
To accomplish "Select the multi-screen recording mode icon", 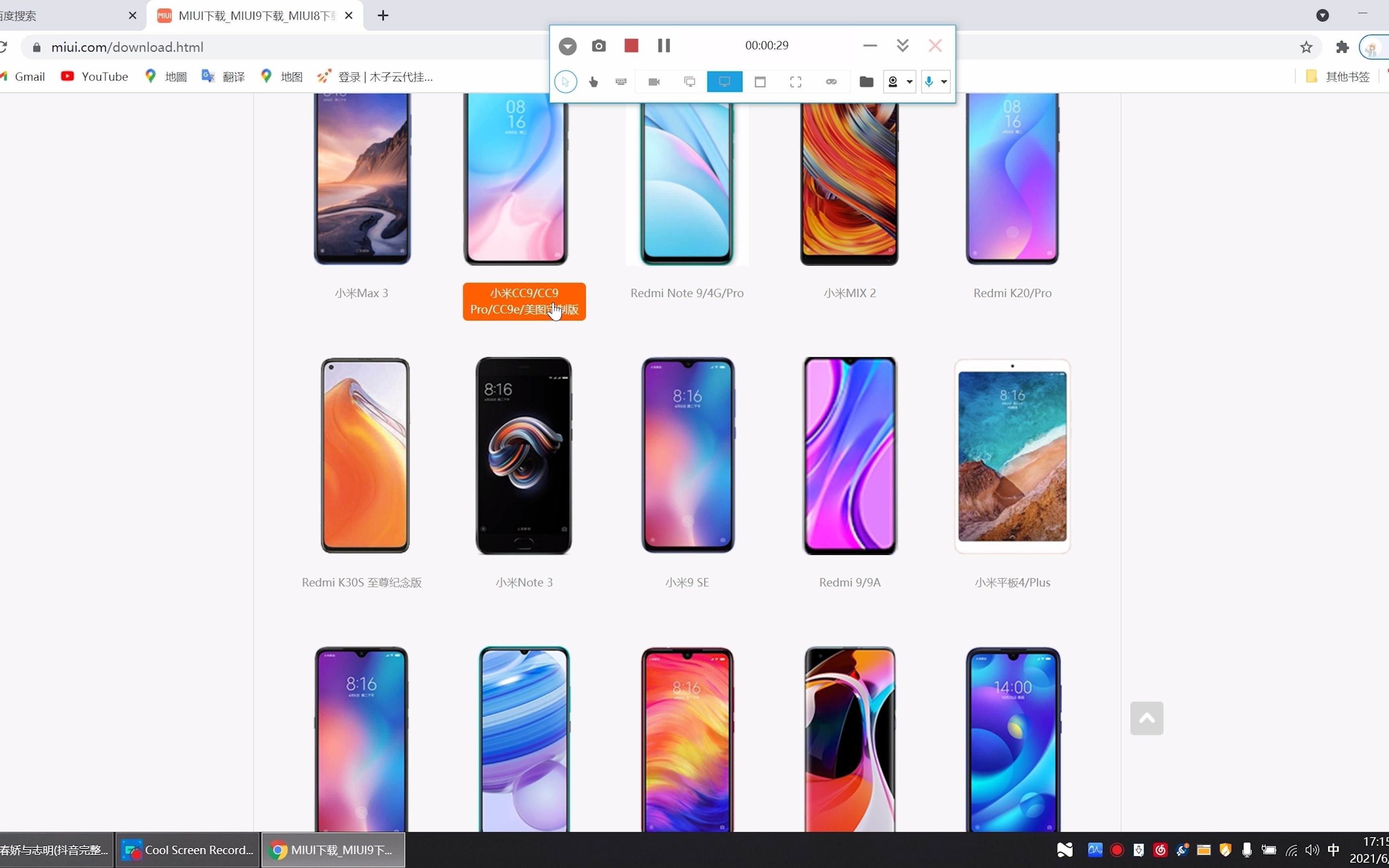I will (x=690, y=82).
